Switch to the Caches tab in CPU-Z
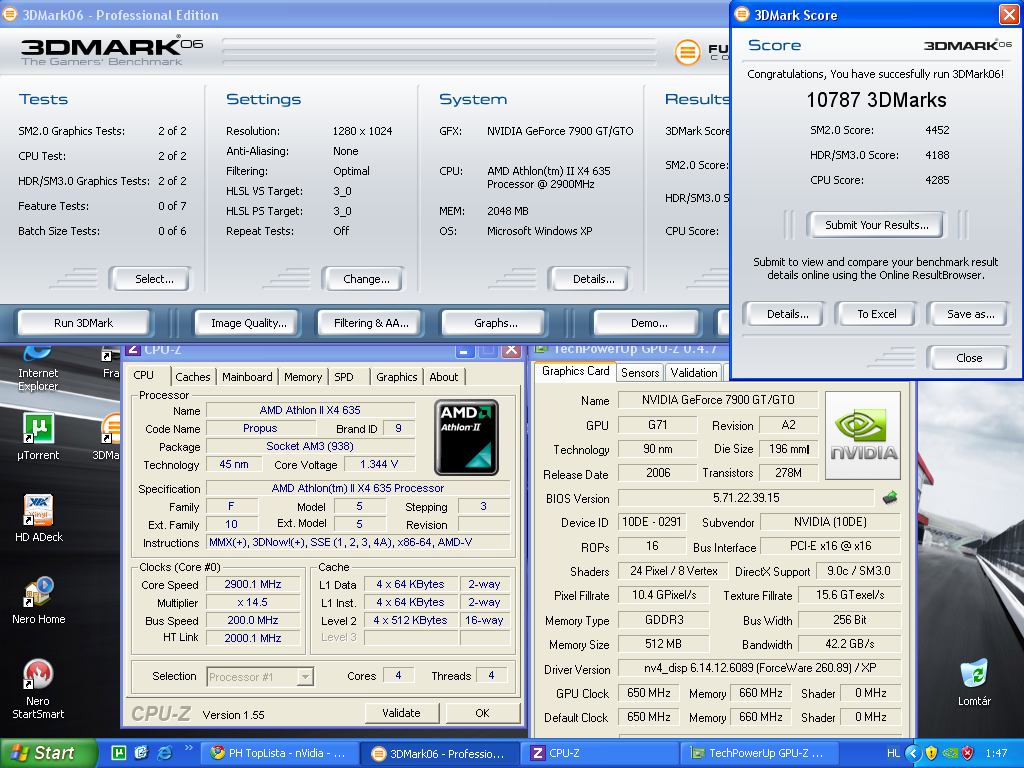Screen dimensions: 1024x768 click(193, 377)
